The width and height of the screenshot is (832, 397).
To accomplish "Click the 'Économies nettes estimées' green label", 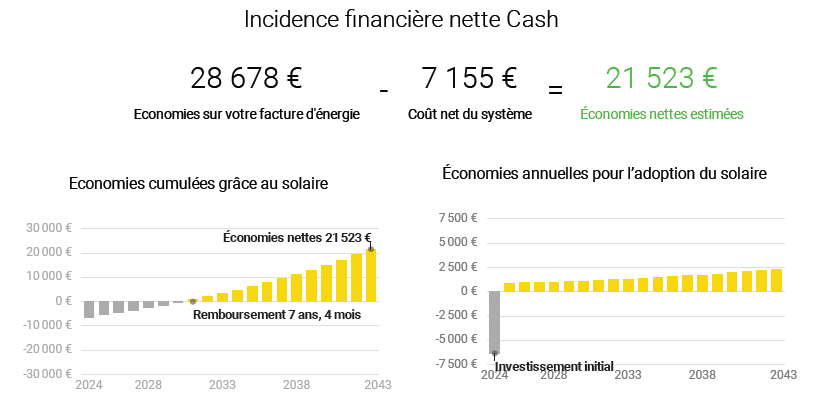I will [662, 114].
